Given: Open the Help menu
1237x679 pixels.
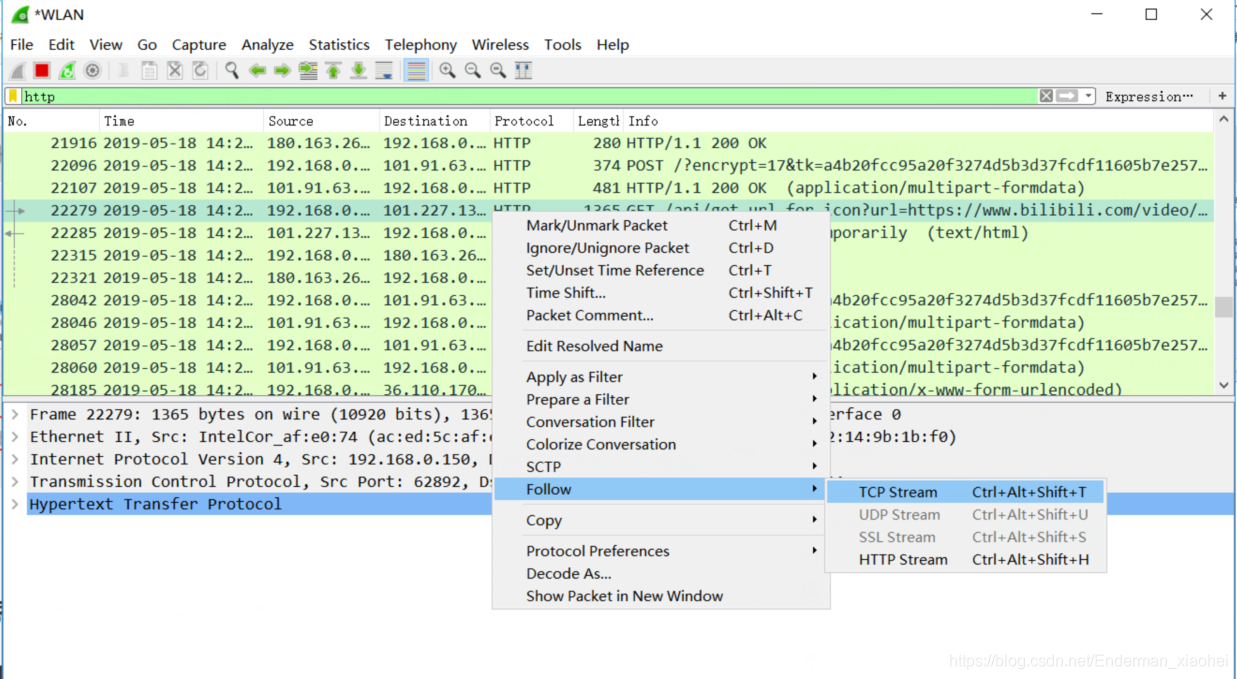Looking at the screenshot, I should [612, 45].
